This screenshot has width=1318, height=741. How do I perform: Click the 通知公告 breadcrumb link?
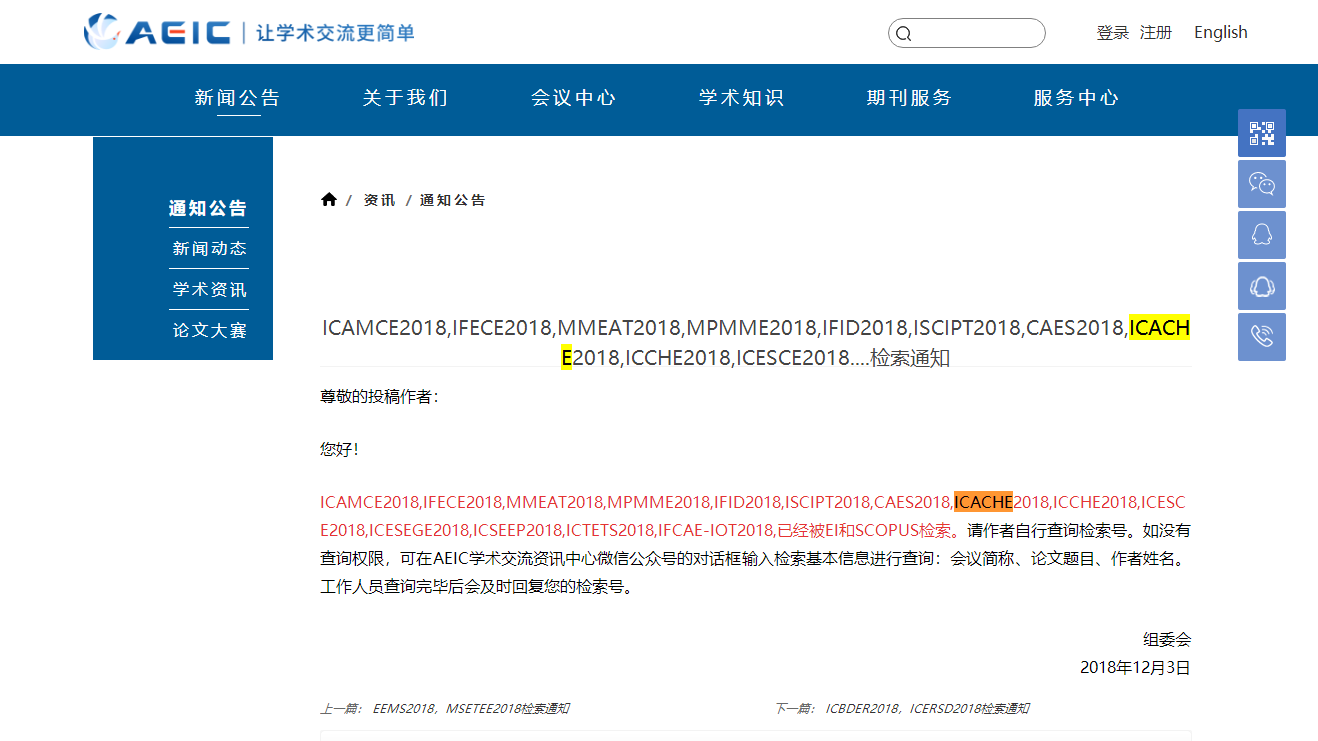point(453,200)
